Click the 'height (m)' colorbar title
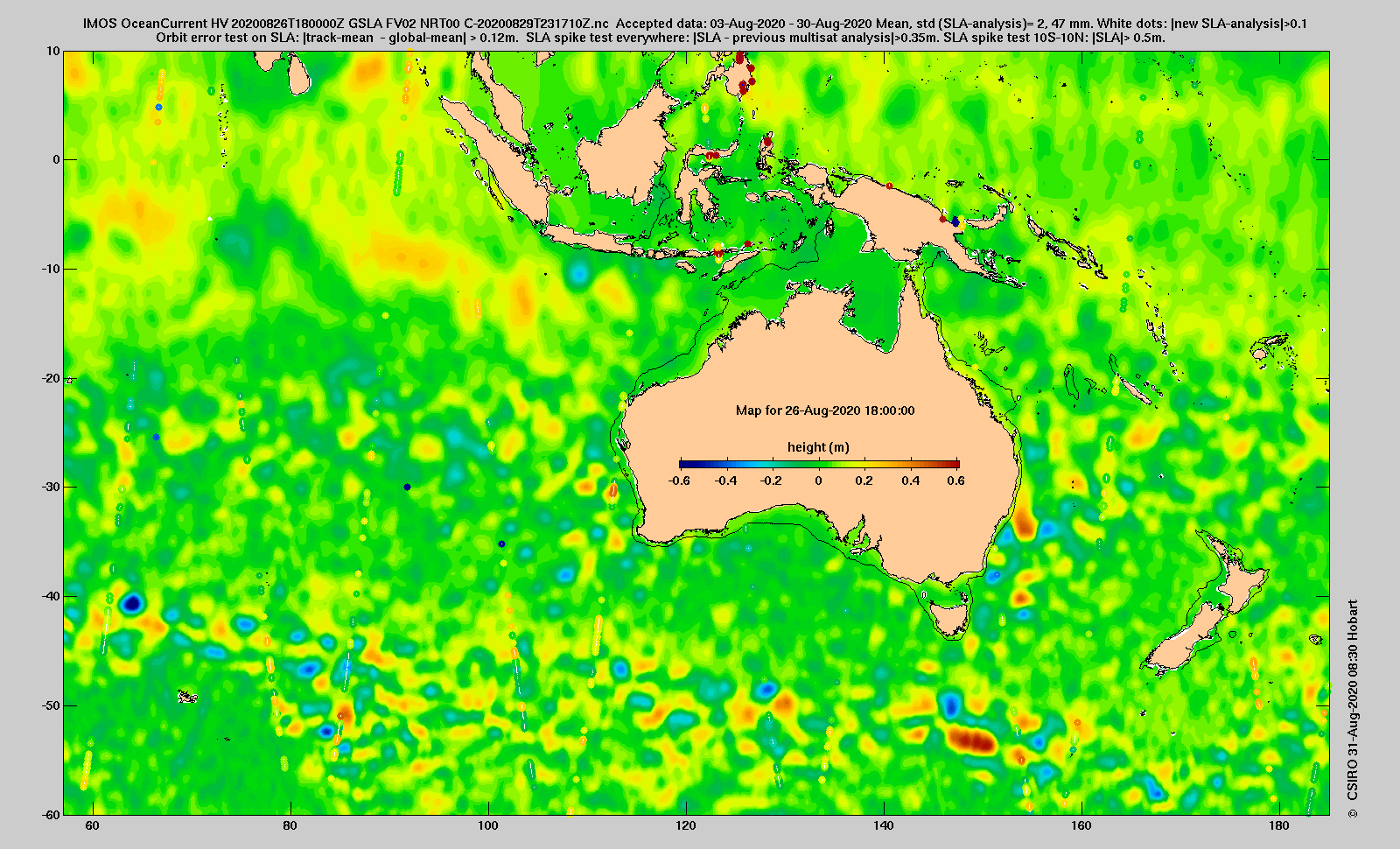Screen dimensions: 1400x849 pyautogui.click(x=818, y=447)
